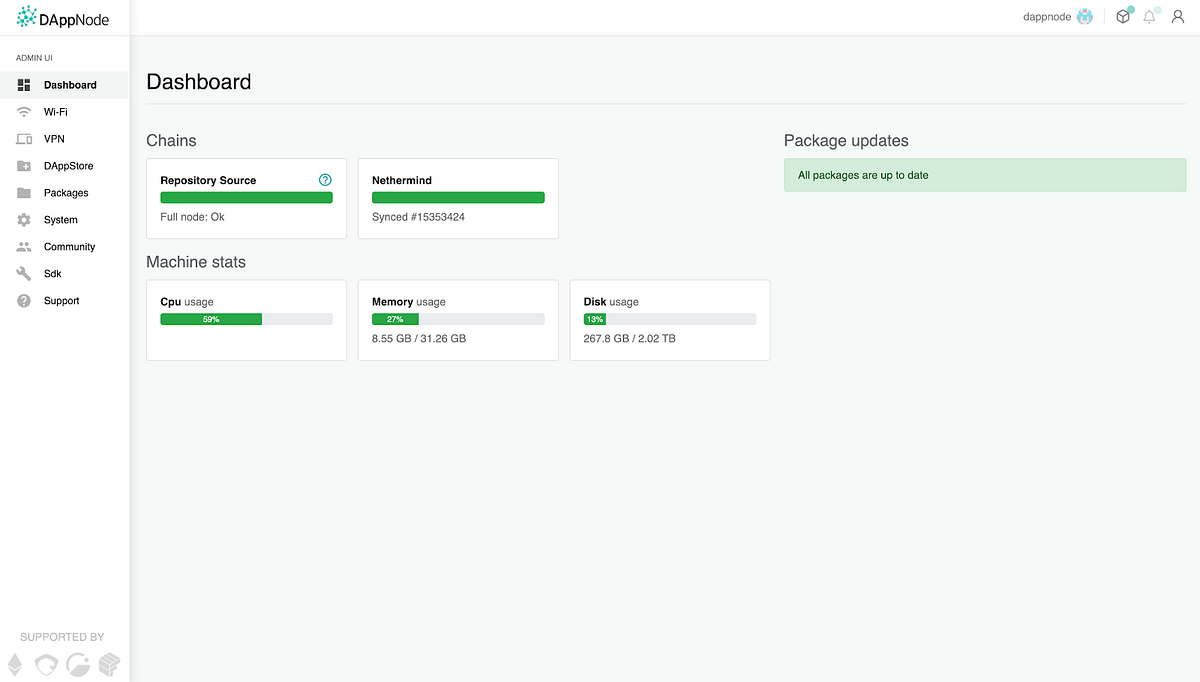Image resolution: width=1200 pixels, height=682 pixels.
Task: Click the green packages status badge dot
Action: tap(1131, 9)
